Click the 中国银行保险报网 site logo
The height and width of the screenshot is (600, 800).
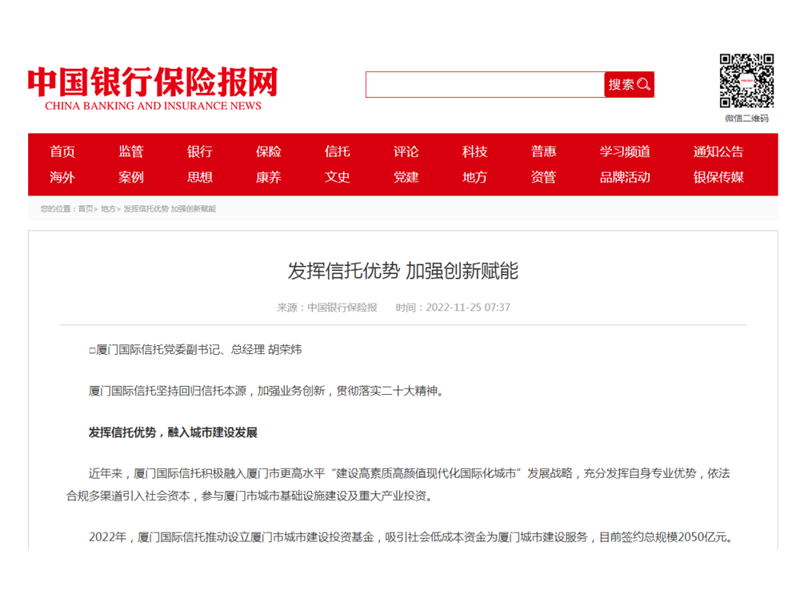coord(152,86)
